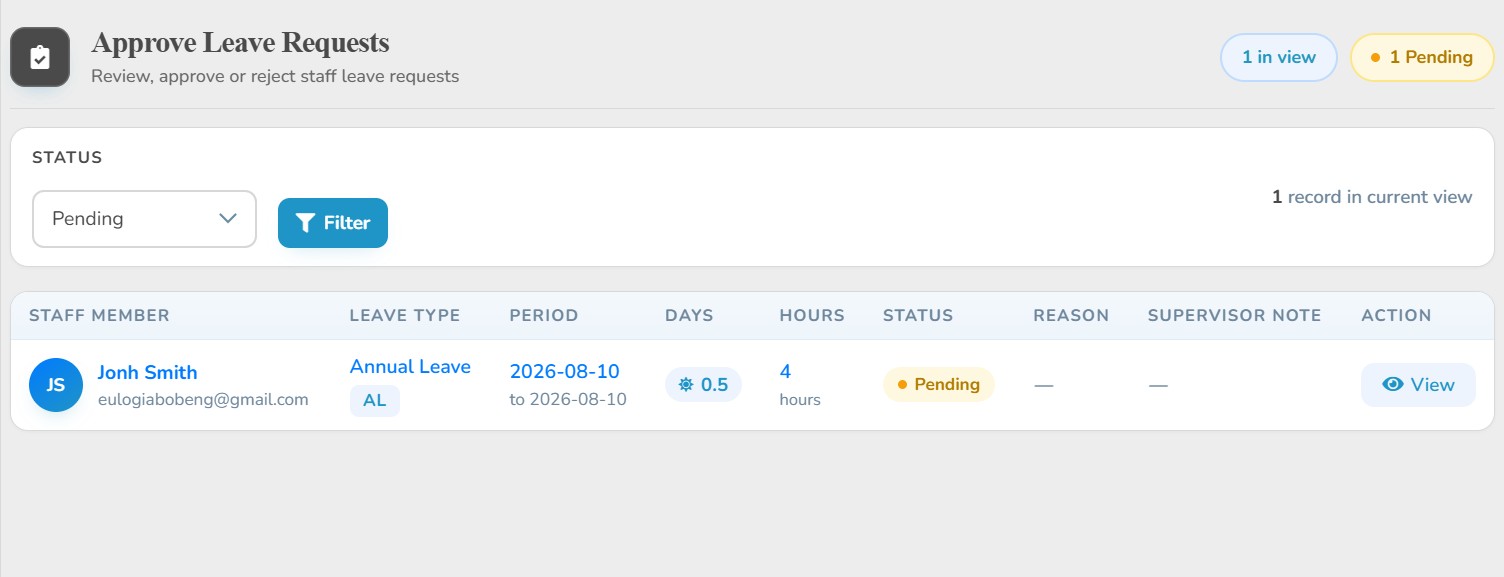
Task: Click the eye icon in the View button
Action: click(1392, 385)
